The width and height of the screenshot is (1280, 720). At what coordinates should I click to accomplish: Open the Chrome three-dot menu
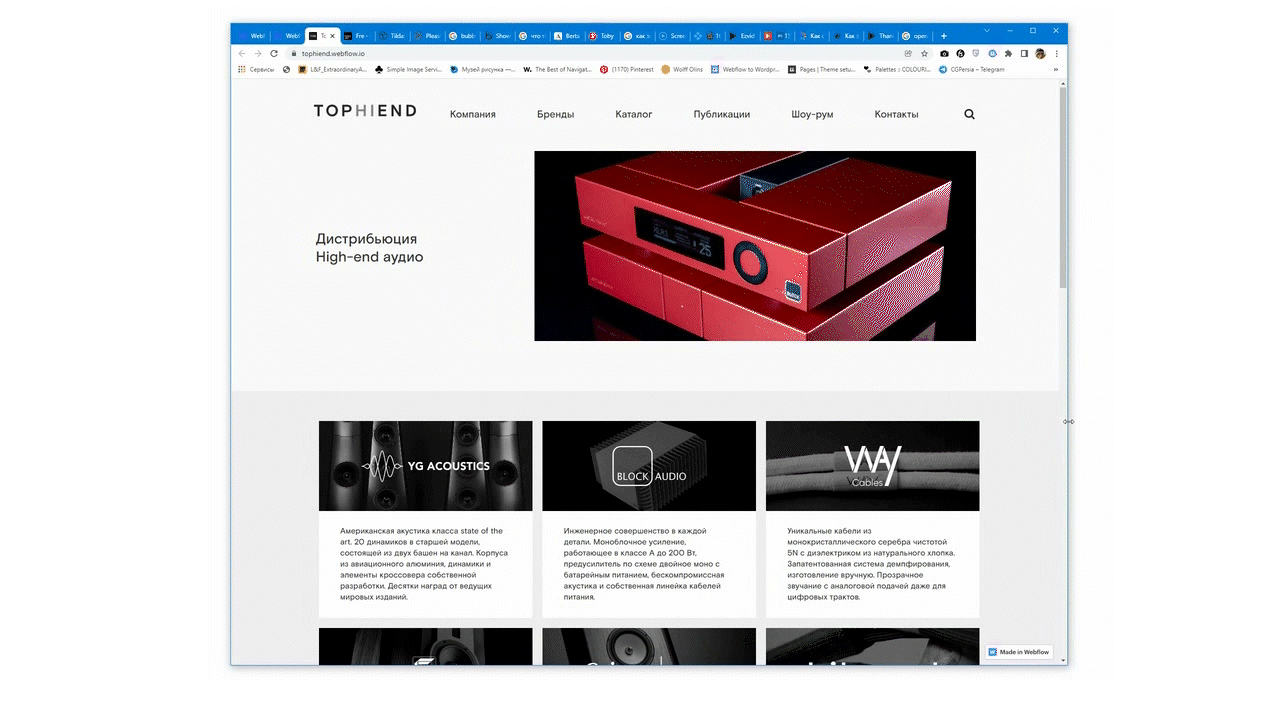(1056, 53)
